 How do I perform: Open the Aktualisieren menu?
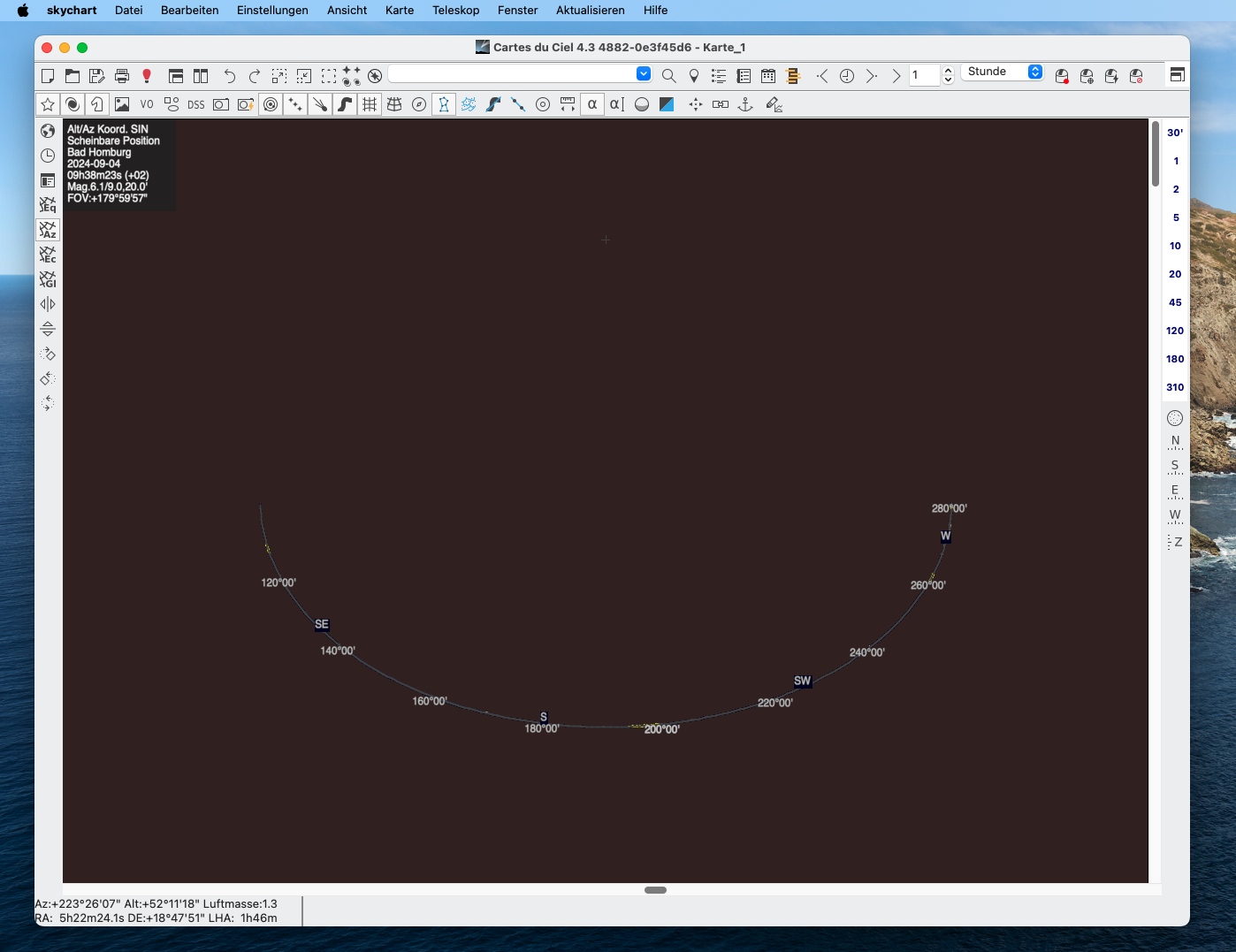[591, 11]
